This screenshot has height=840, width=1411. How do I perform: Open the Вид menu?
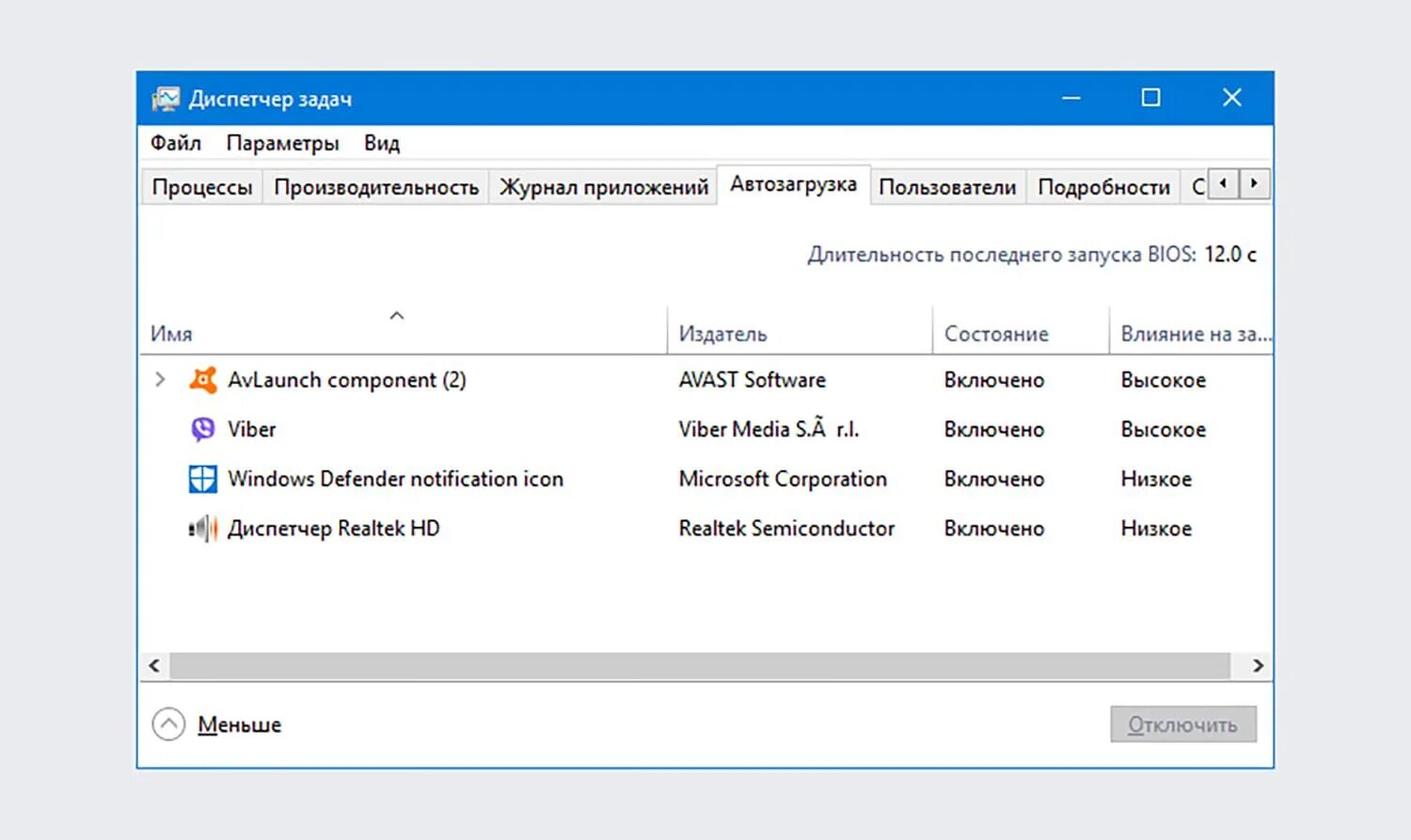382,143
